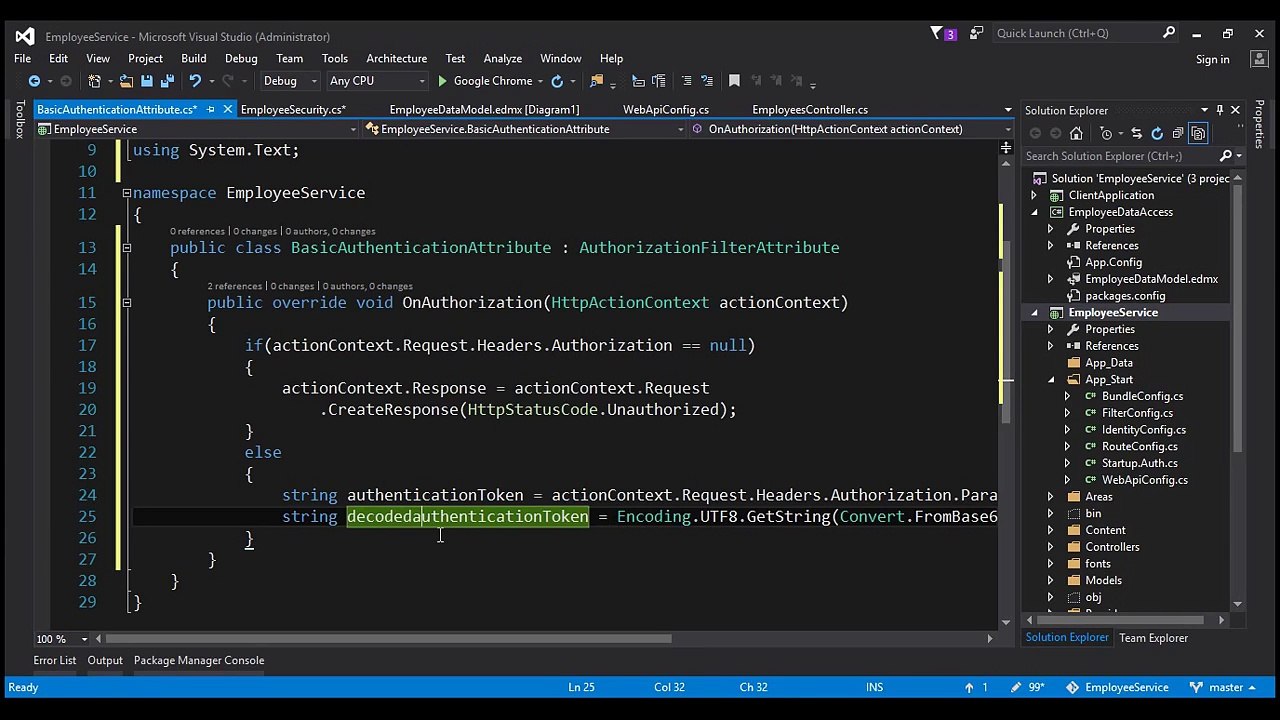Image resolution: width=1280 pixels, height=720 pixels.
Task: Expand the ClientApplication project node
Action: pyautogui.click(x=1035, y=195)
